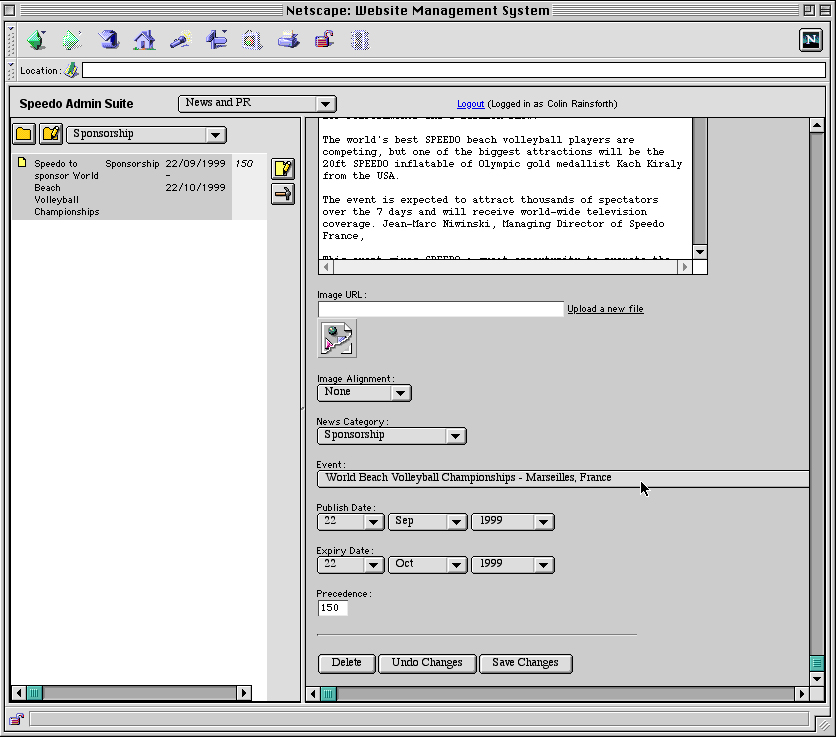The width and height of the screenshot is (836, 737).
Task: Click the yellow folder icon in left panel
Action: click(23, 134)
